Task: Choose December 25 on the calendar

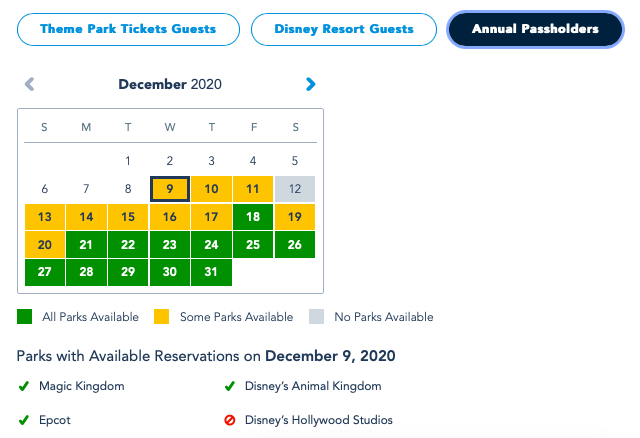Action: point(253,245)
